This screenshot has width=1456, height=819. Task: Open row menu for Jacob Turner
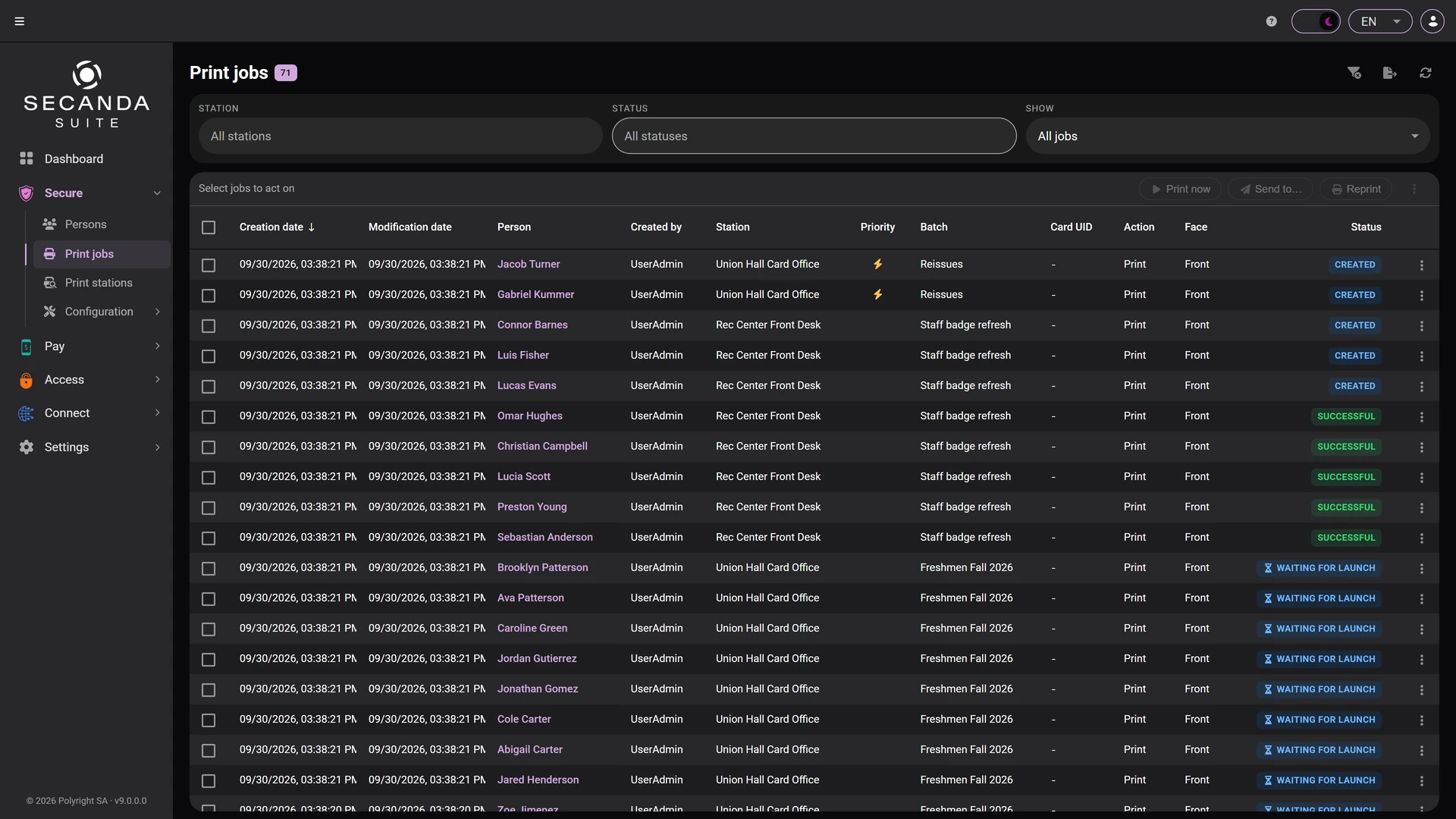(x=1422, y=265)
